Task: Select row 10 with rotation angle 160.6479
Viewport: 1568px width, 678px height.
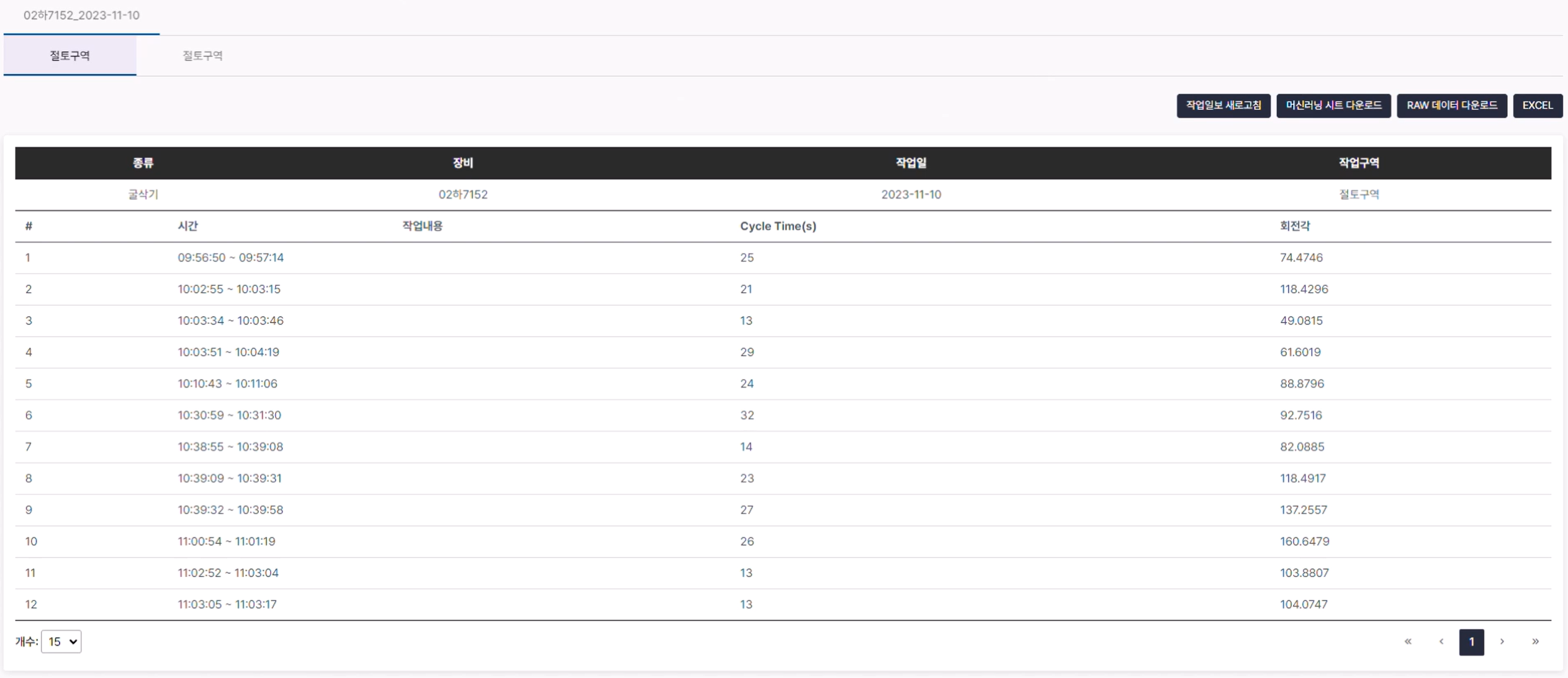Action: click(x=1304, y=542)
